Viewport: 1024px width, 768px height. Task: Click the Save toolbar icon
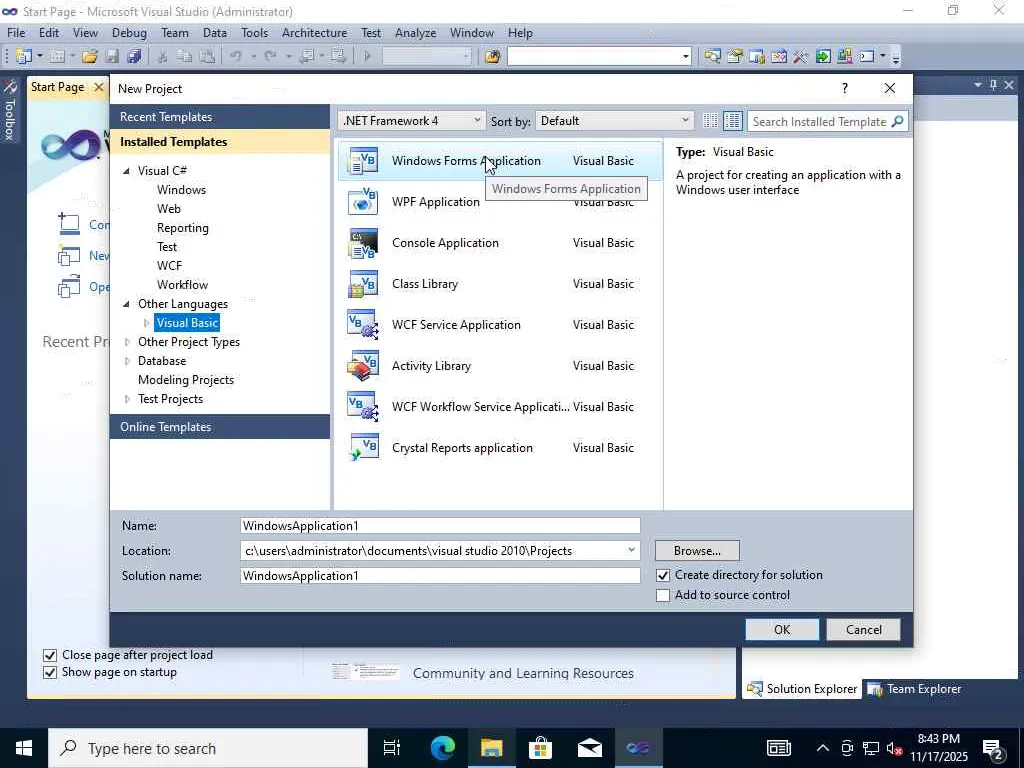112,56
